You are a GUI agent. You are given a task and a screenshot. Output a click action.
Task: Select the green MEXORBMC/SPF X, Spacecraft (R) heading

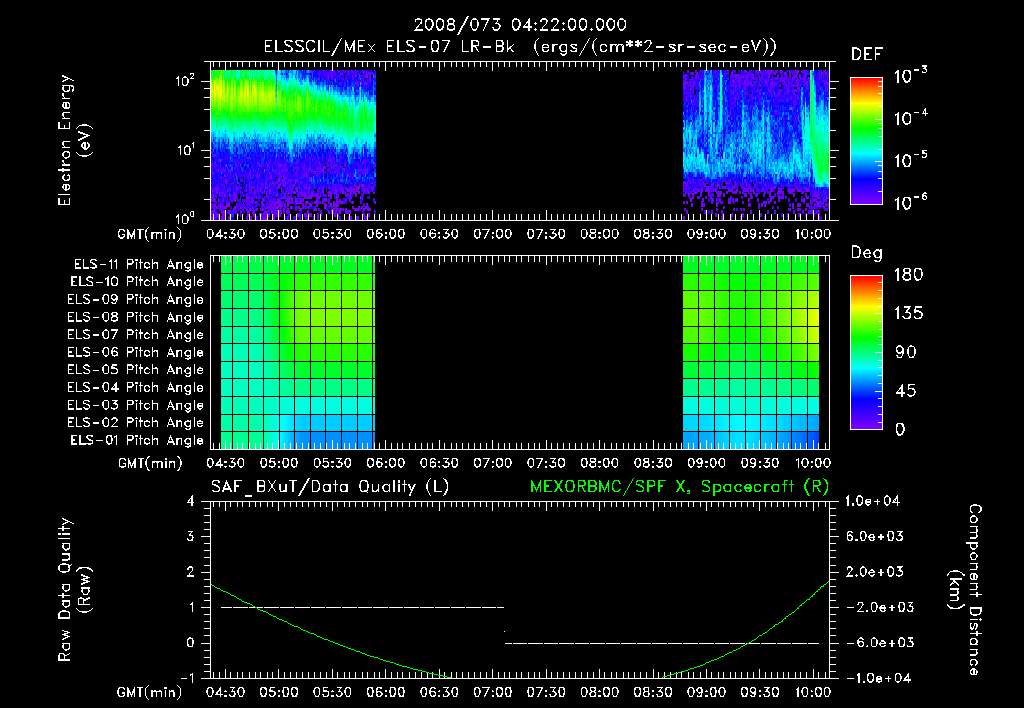679,487
